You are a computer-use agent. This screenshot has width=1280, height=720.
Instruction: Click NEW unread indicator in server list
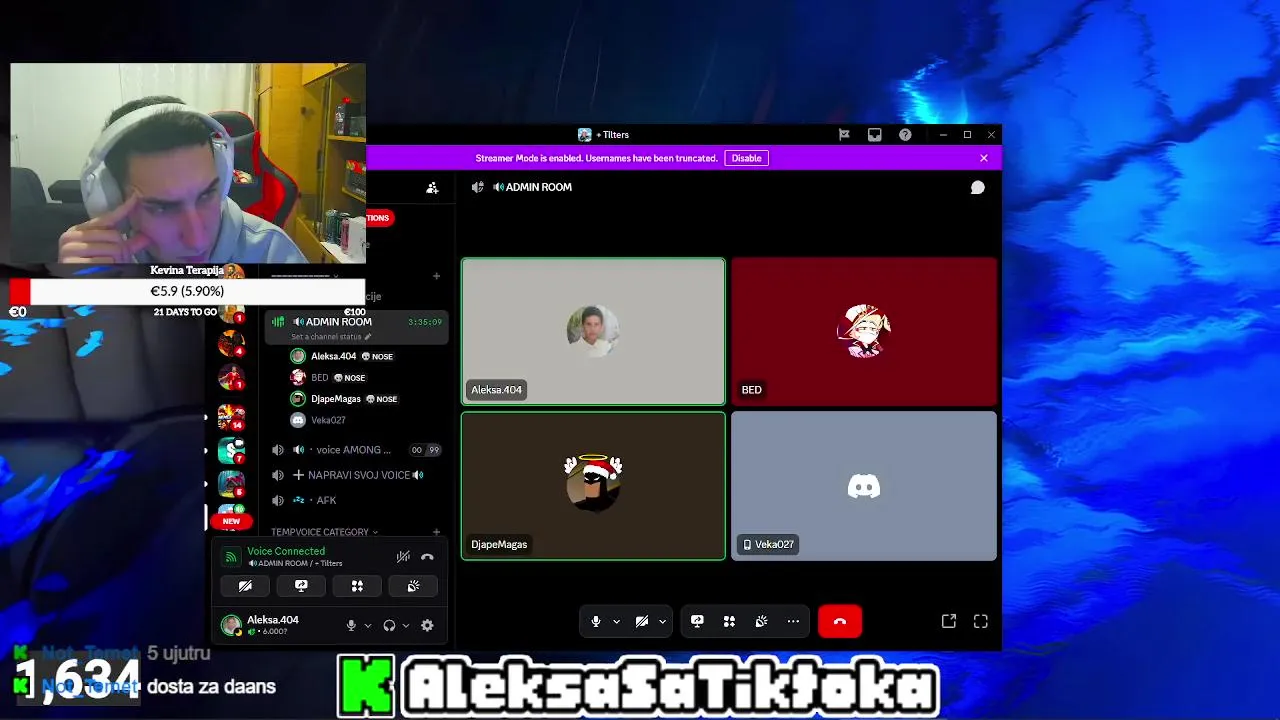(231, 521)
